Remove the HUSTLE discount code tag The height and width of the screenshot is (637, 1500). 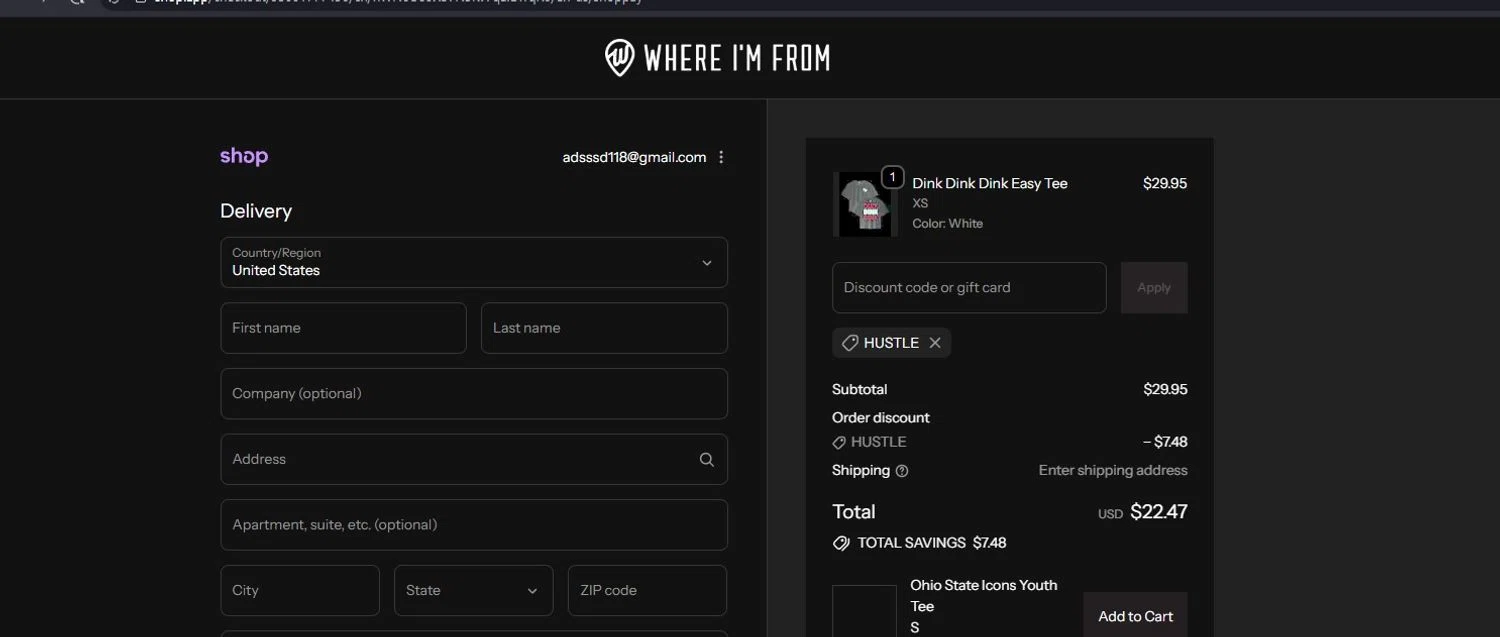(x=935, y=343)
